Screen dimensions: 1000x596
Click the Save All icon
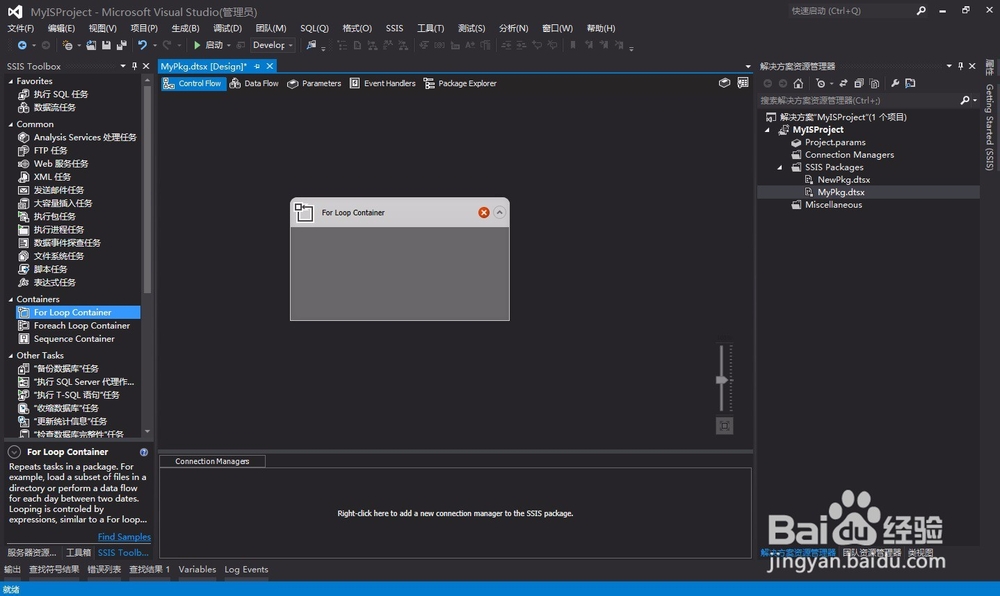coord(121,45)
